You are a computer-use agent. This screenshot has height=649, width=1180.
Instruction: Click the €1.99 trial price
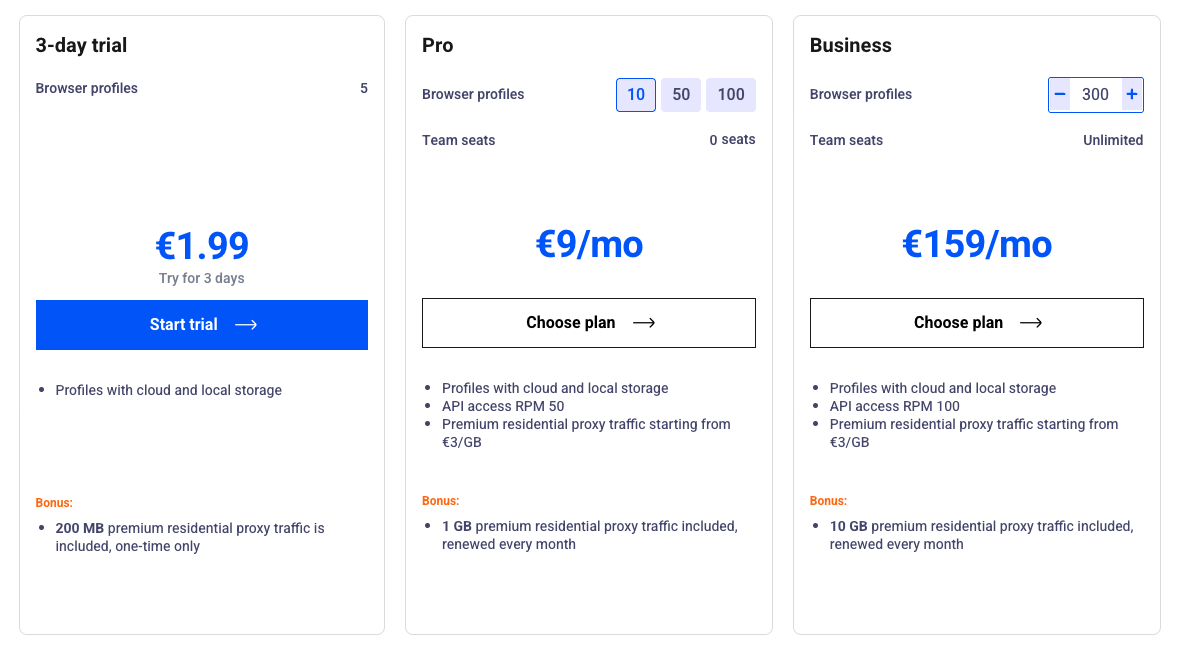(202, 246)
